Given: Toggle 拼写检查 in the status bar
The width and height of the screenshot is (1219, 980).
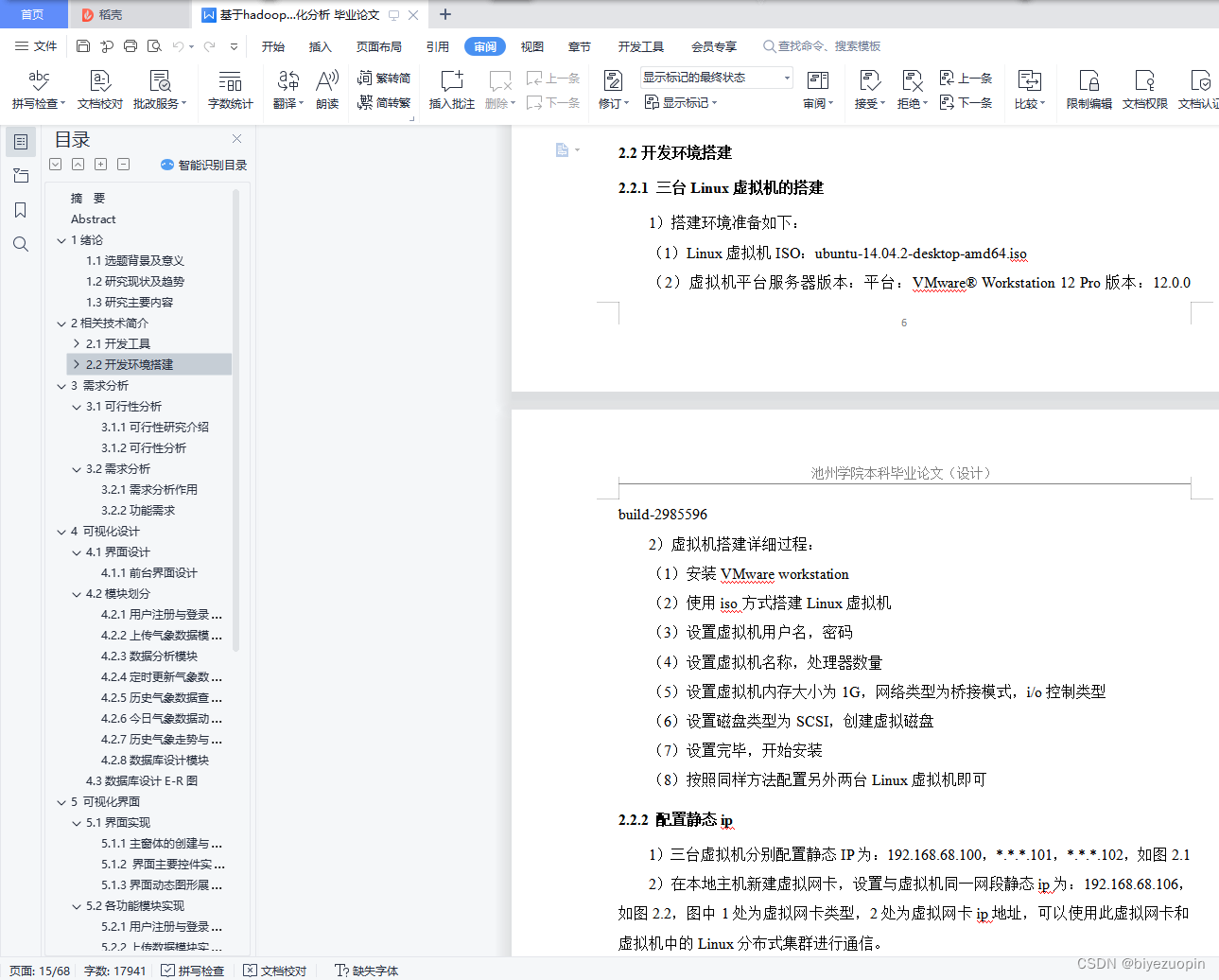Looking at the screenshot, I should point(193,971).
